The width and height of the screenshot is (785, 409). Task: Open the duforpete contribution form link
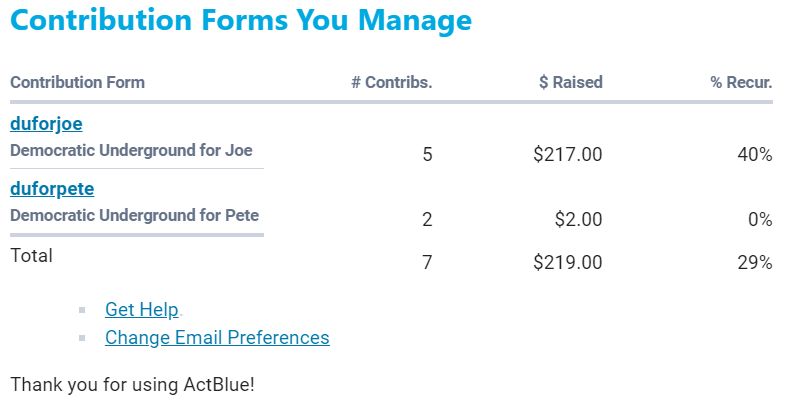point(52,188)
